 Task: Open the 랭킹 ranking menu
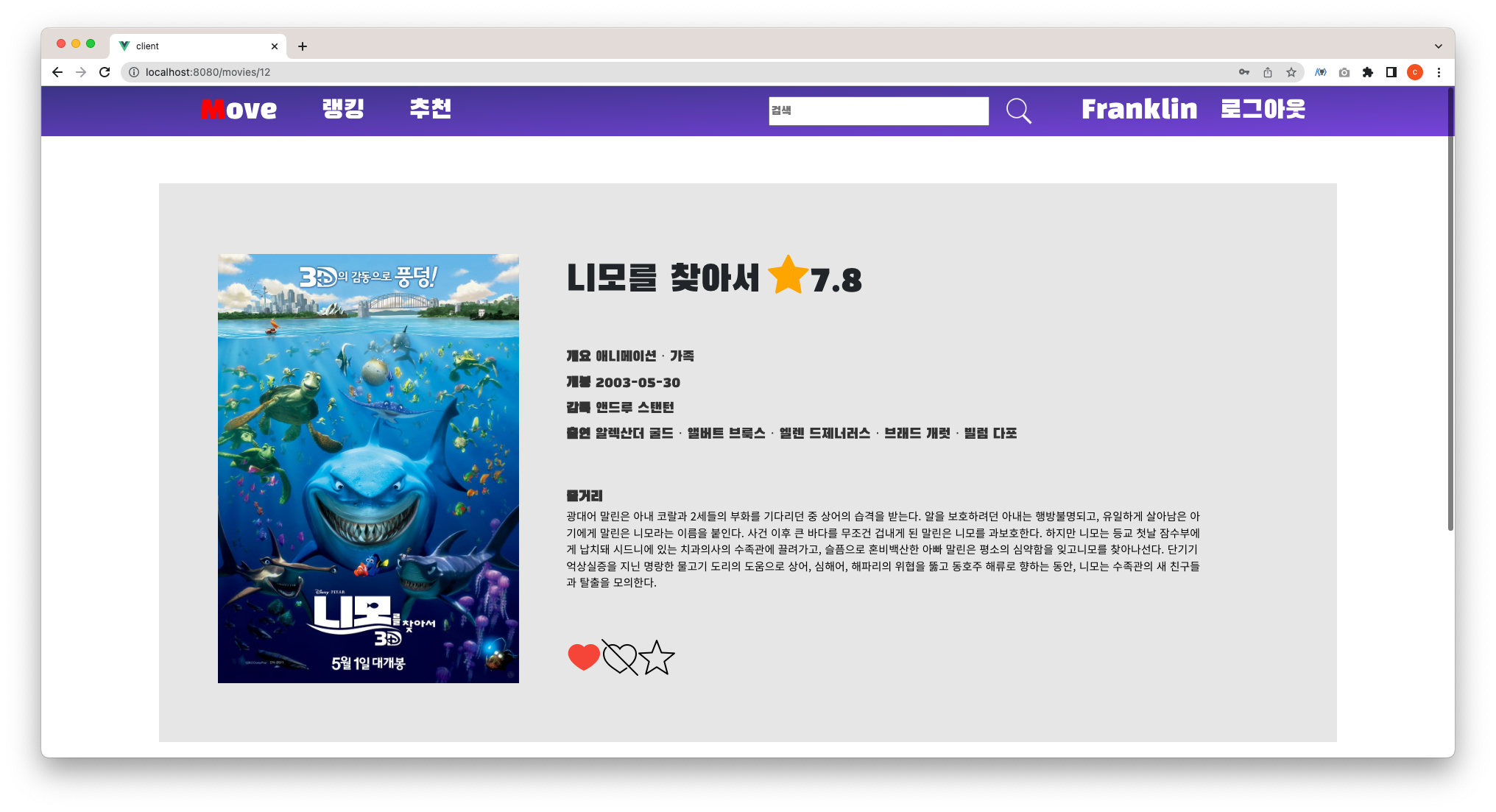(343, 109)
